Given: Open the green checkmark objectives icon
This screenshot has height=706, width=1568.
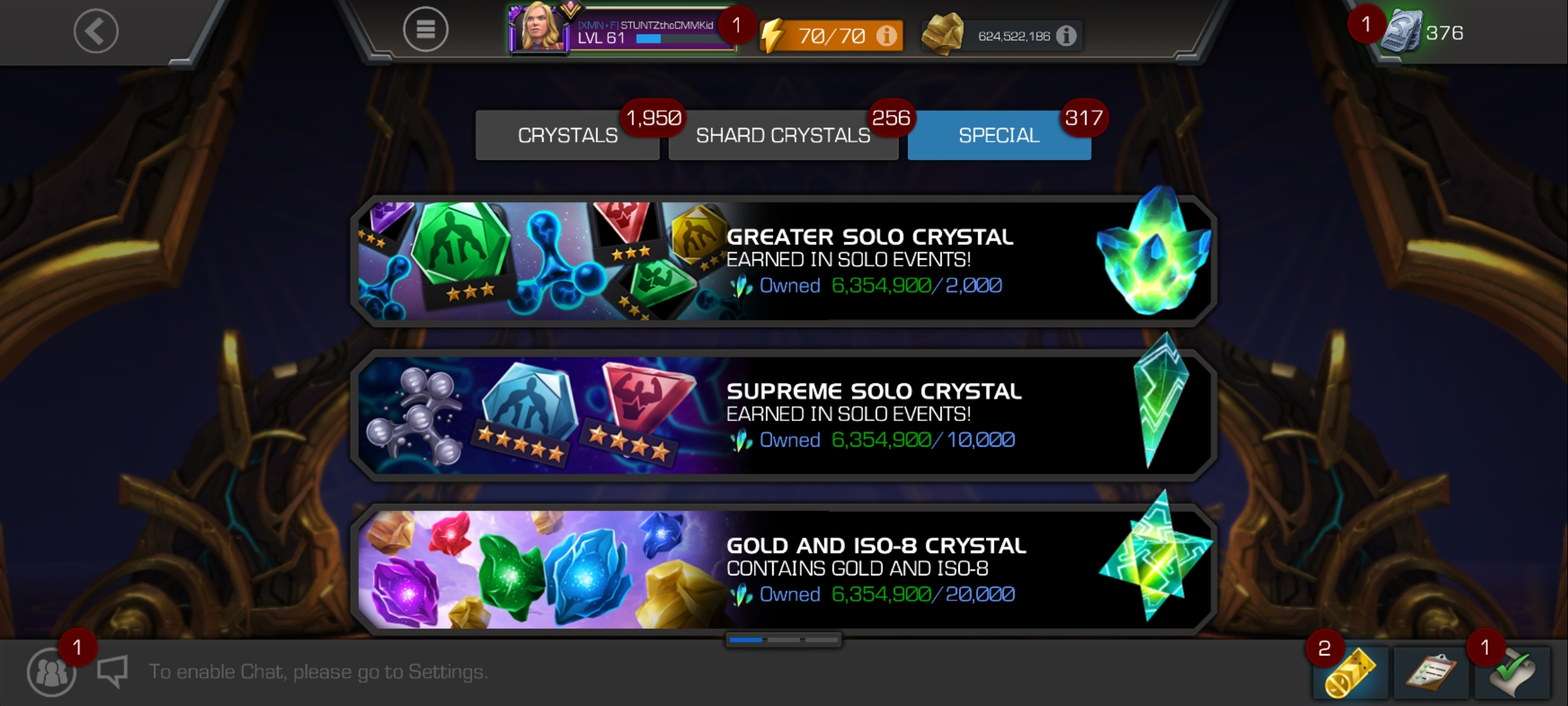Looking at the screenshot, I should 1512,673.
